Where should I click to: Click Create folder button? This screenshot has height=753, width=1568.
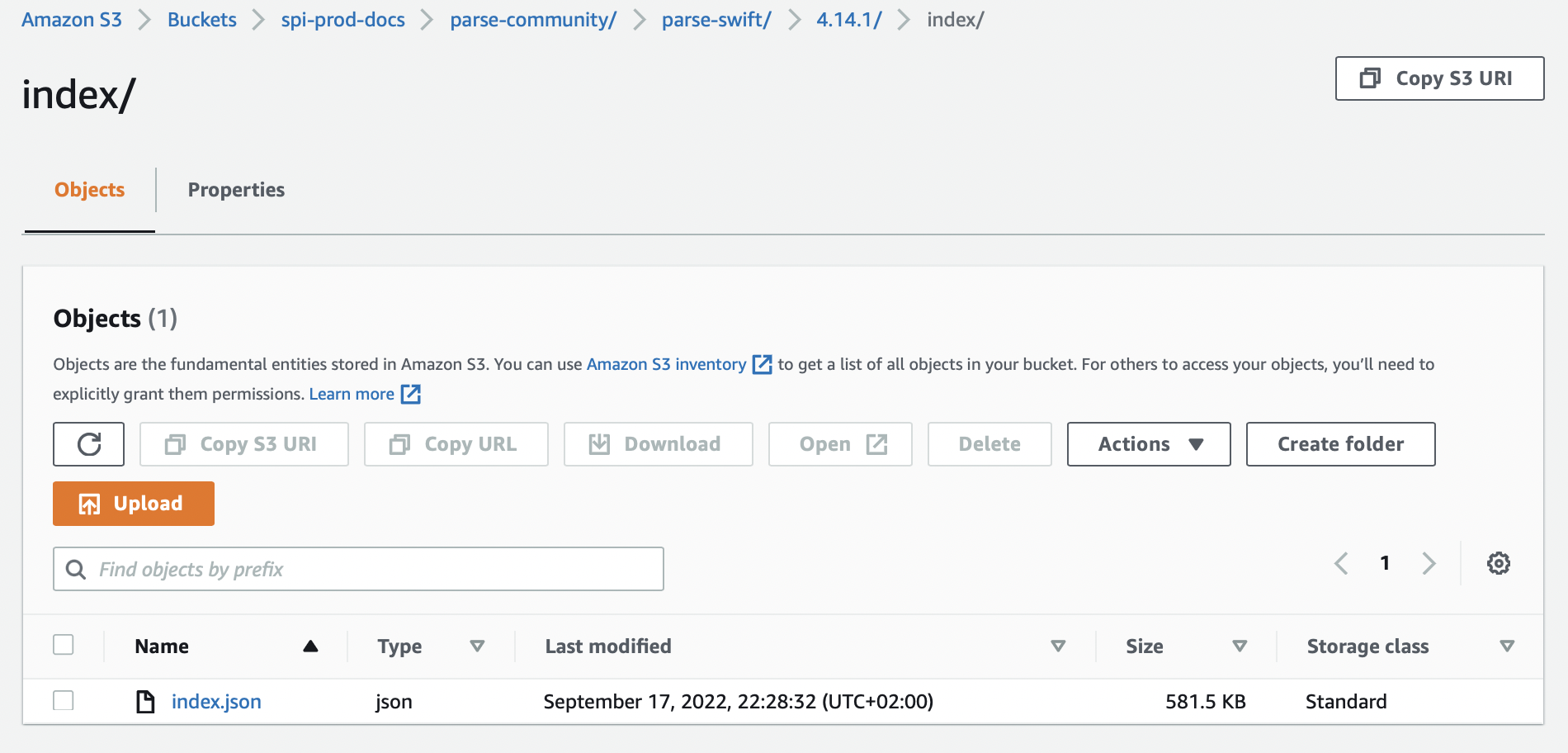click(1340, 444)
